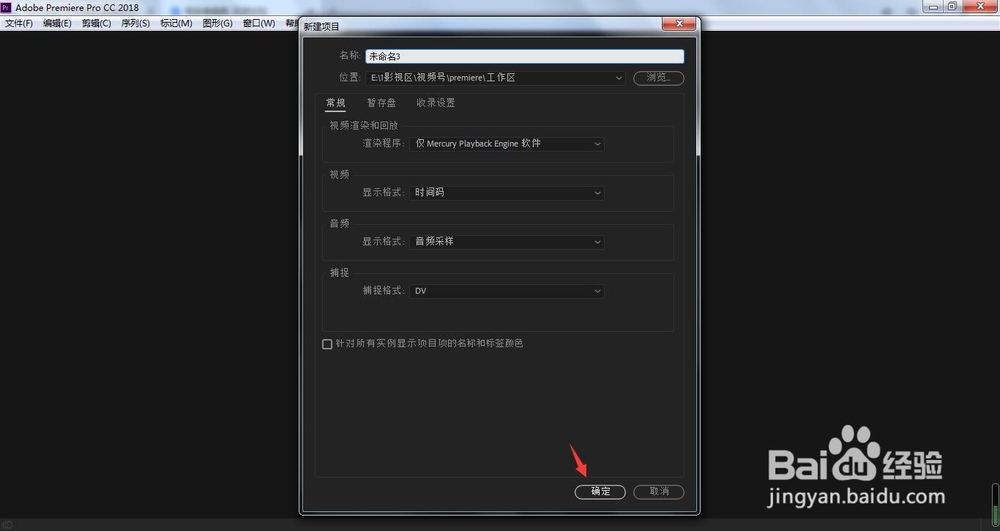Minimize the Premiere Pro main window

click(933, 6)
